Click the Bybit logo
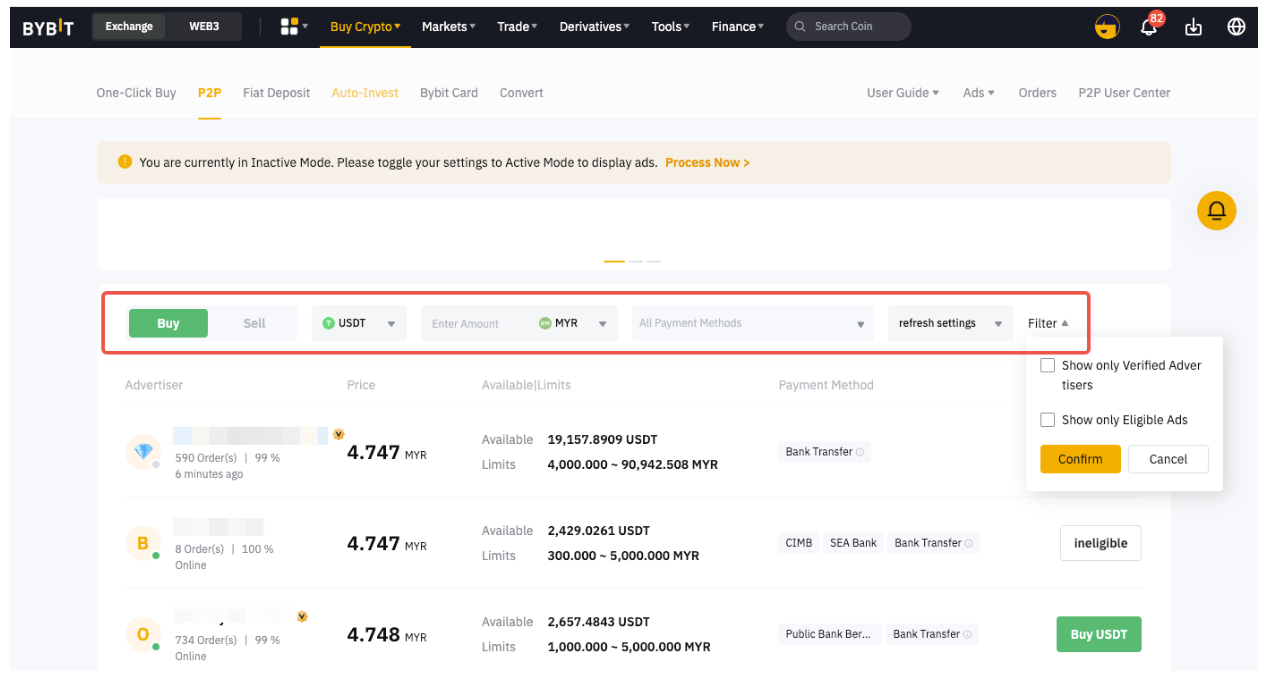Image resolution: width=1264 pixels, height=682 pixels. tap(48, 27)
